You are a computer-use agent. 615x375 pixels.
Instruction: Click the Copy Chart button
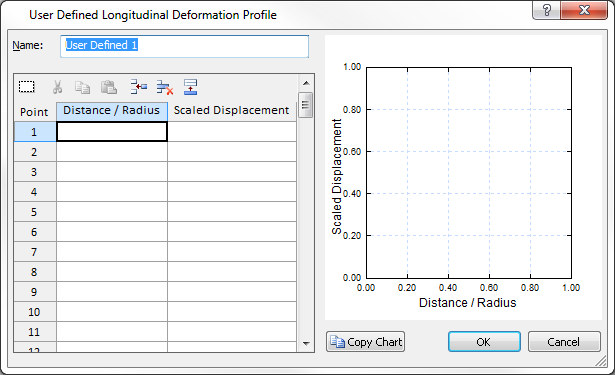tap(365, 342)
